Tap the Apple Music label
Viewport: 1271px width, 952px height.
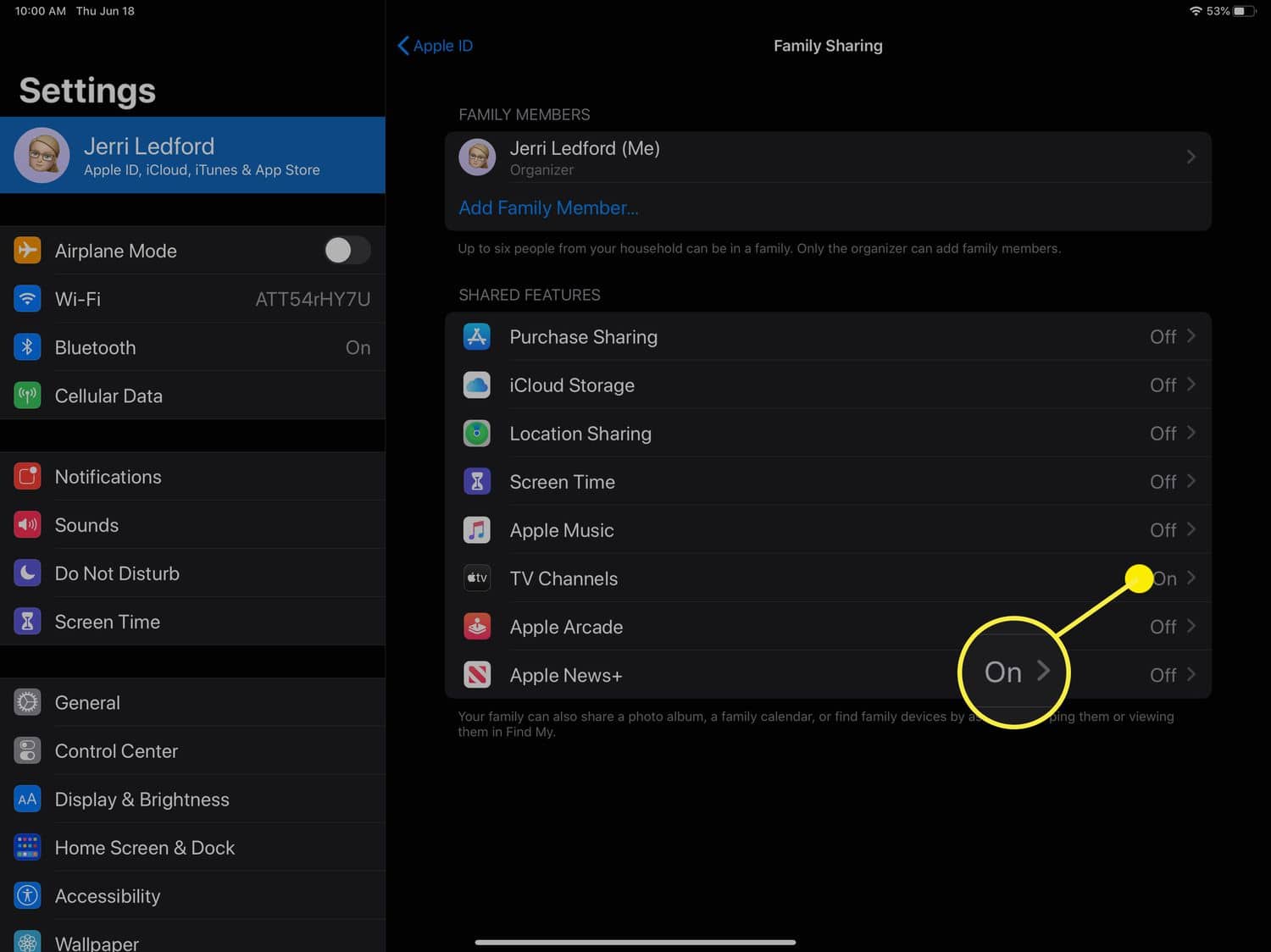click(x=562, y=530)
